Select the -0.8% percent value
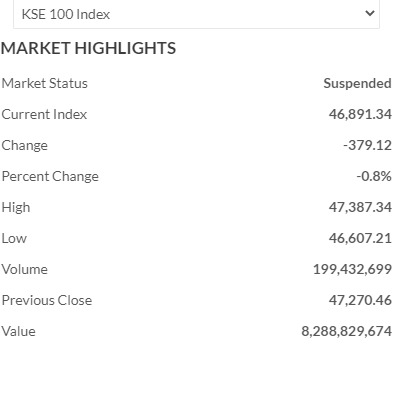 [374, 176]
